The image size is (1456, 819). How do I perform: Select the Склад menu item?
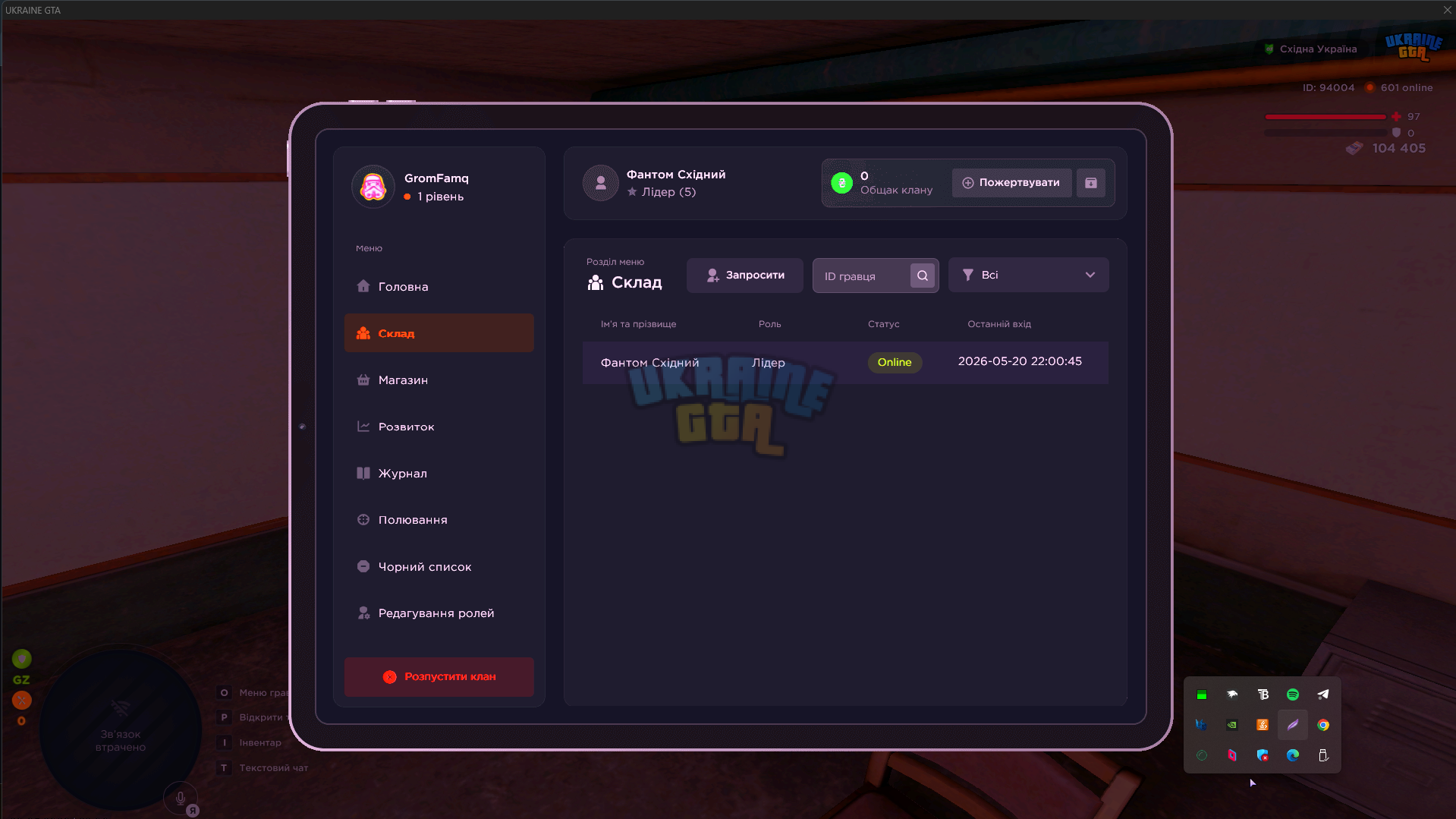tap(439, 333)
